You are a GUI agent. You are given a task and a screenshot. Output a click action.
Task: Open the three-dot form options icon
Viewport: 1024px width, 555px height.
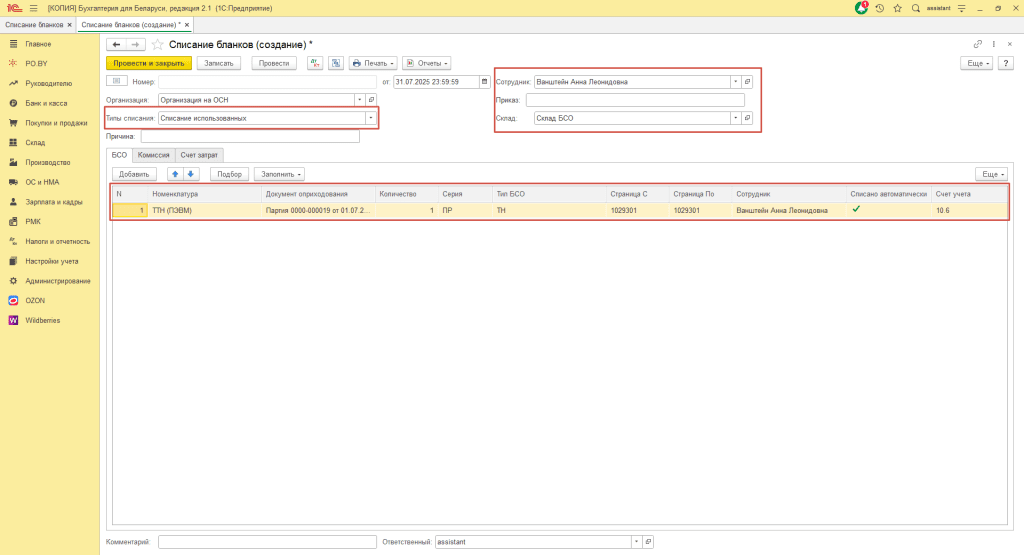(x=993, y=44)
